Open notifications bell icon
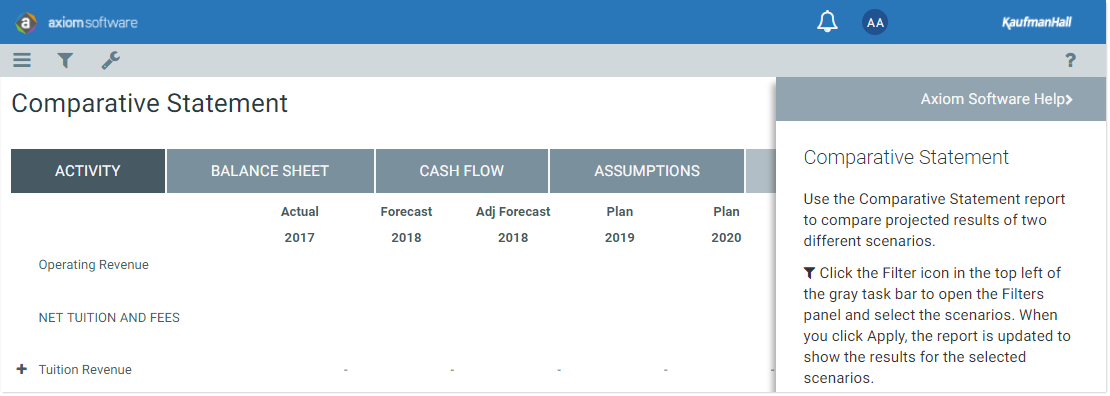Image resolution: width=1110 pixels, height=396 pixels. click(827, 22)
